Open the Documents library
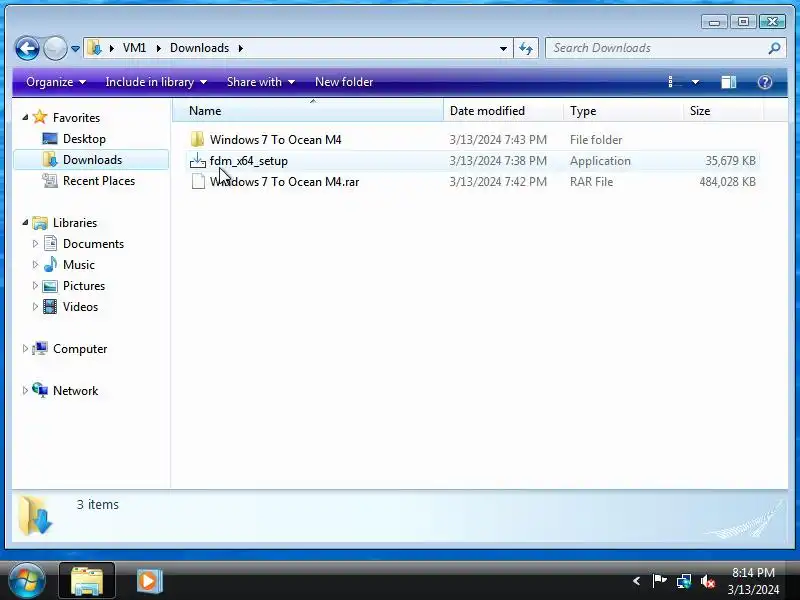The width and height of the screenshot is (800, 600). pos(93,243)
